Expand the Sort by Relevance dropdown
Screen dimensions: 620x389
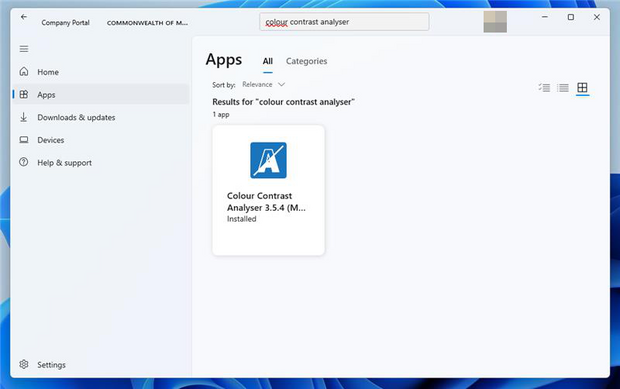coord(263,85)
